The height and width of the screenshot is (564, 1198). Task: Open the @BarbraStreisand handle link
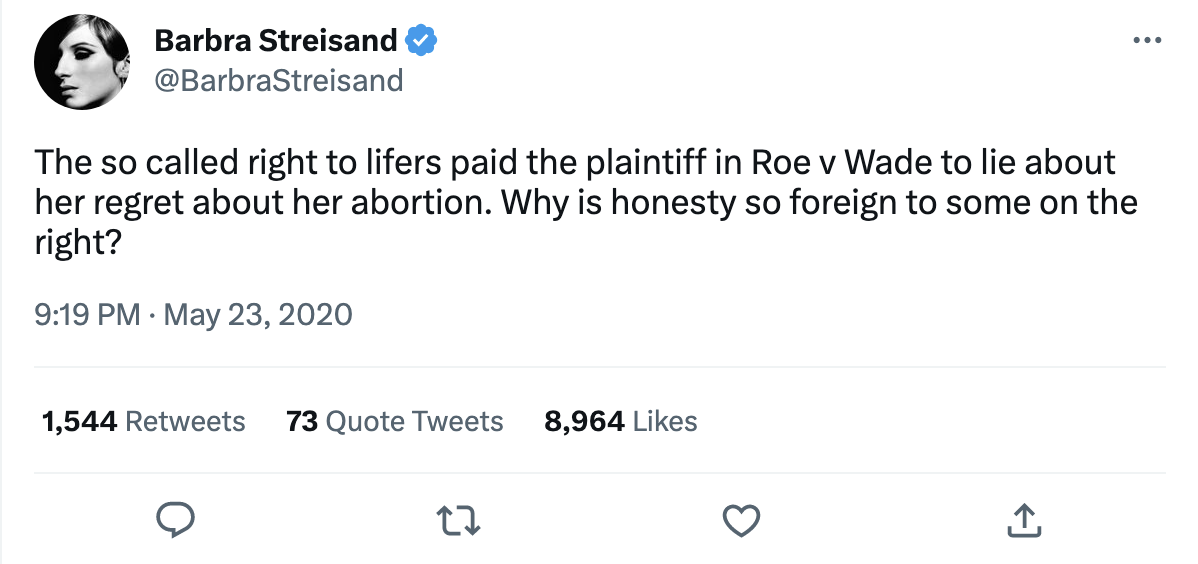click(x=278, y=79)
